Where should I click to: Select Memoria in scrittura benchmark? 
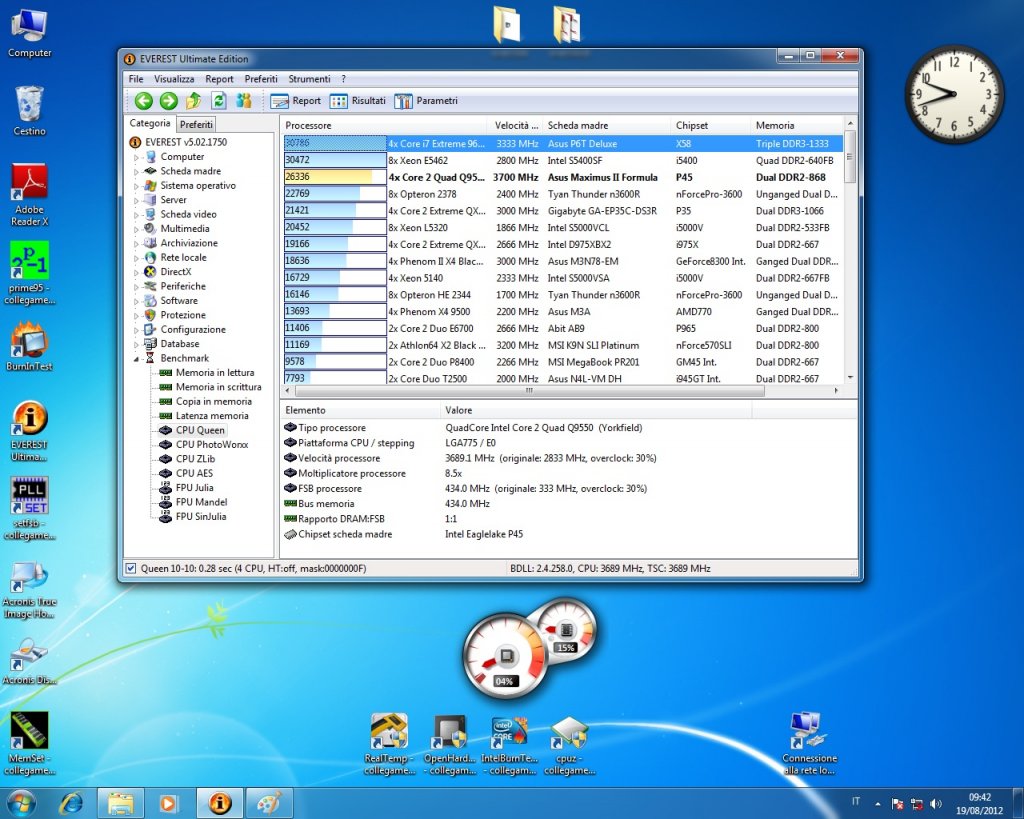218,387
